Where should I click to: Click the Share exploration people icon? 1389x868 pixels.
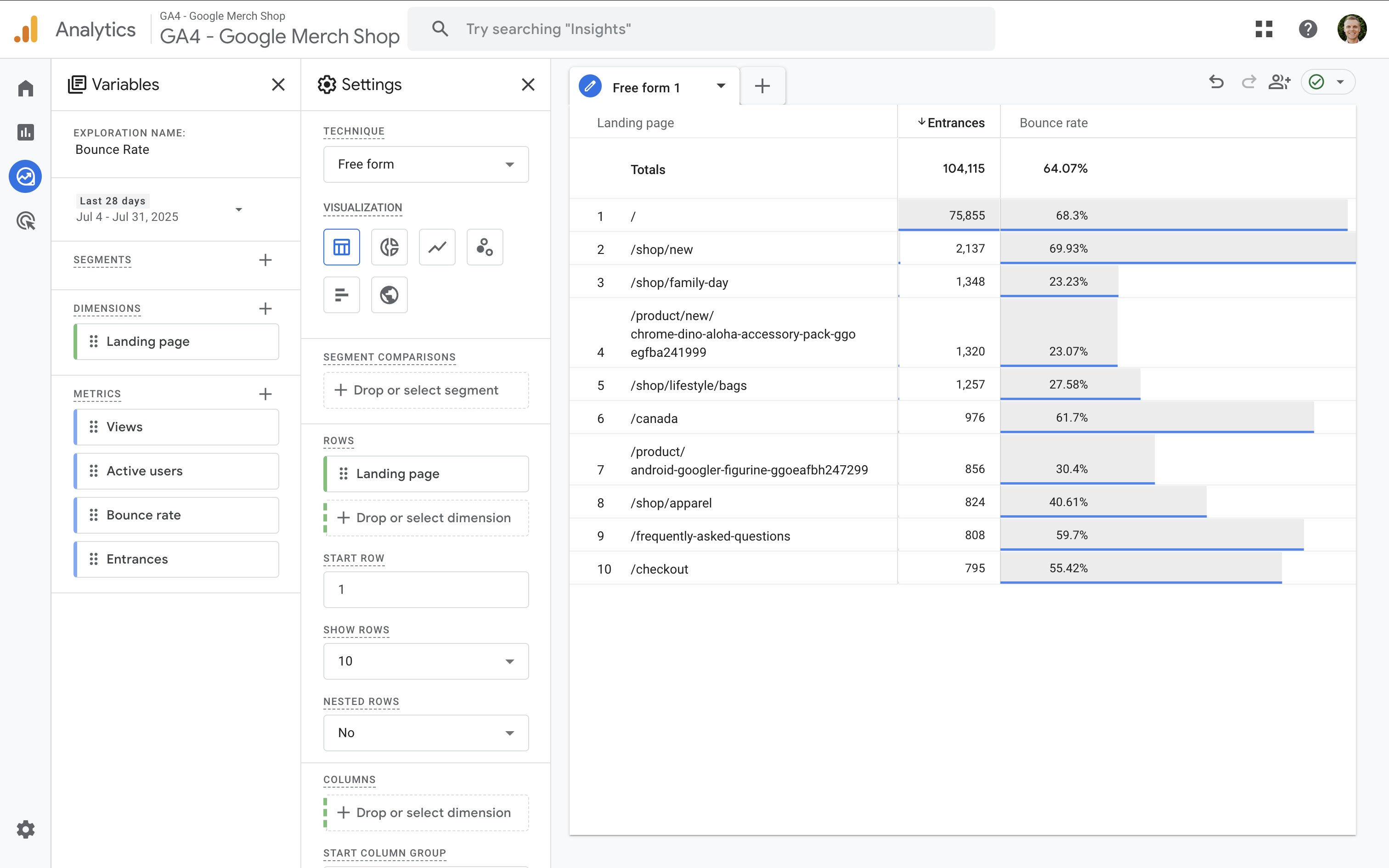pyautogui.click(x=1280, y=82)
